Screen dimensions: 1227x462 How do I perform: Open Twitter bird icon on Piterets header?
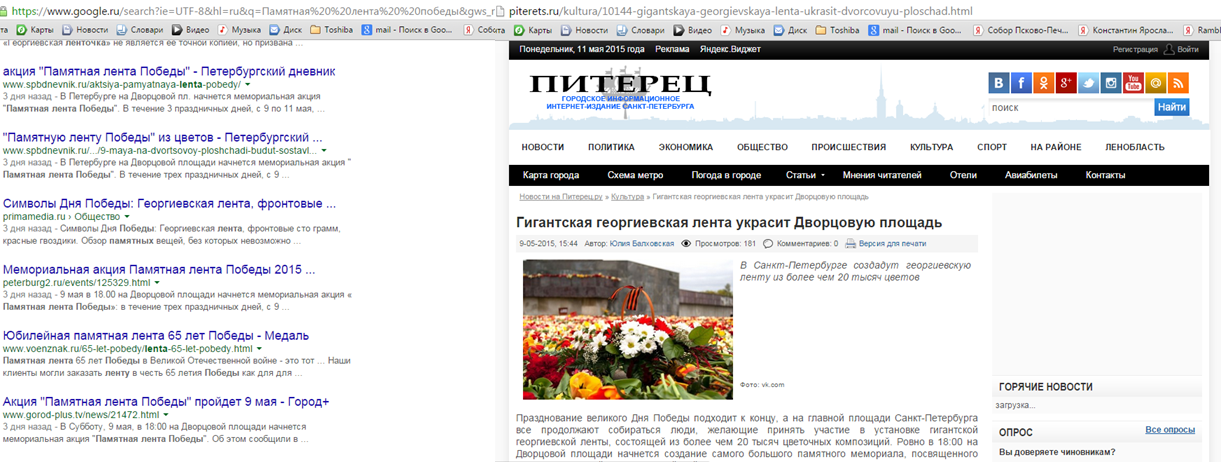pyautogui.click(x=1088, y=83)
